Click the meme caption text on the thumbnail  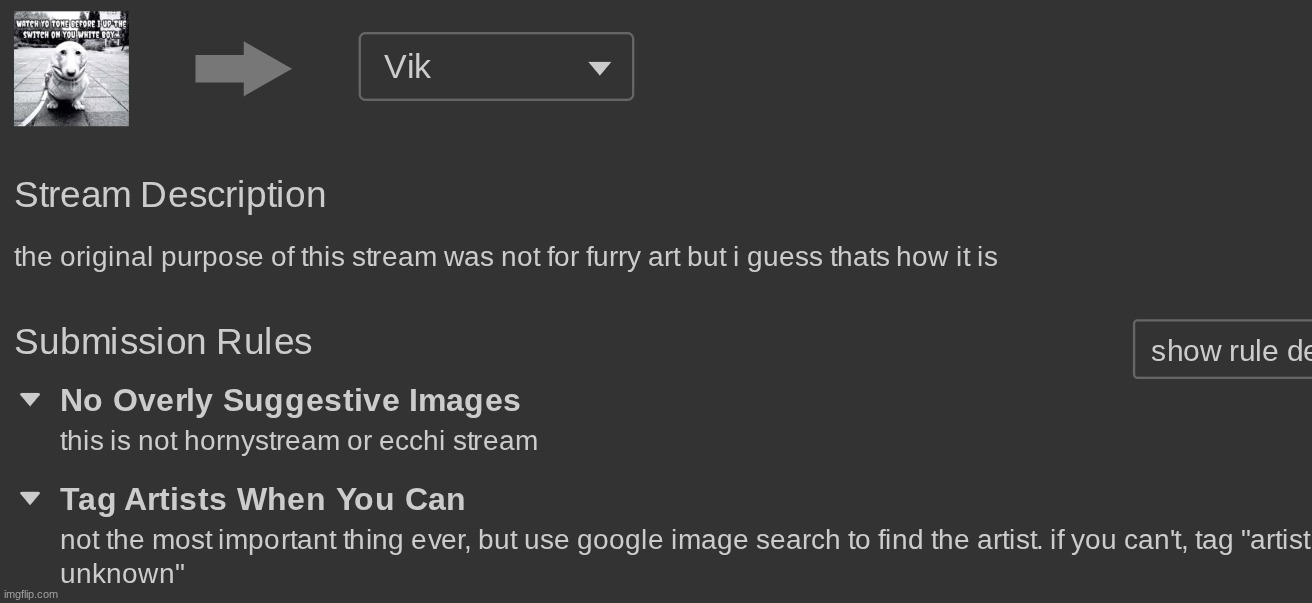pos(71,27)
